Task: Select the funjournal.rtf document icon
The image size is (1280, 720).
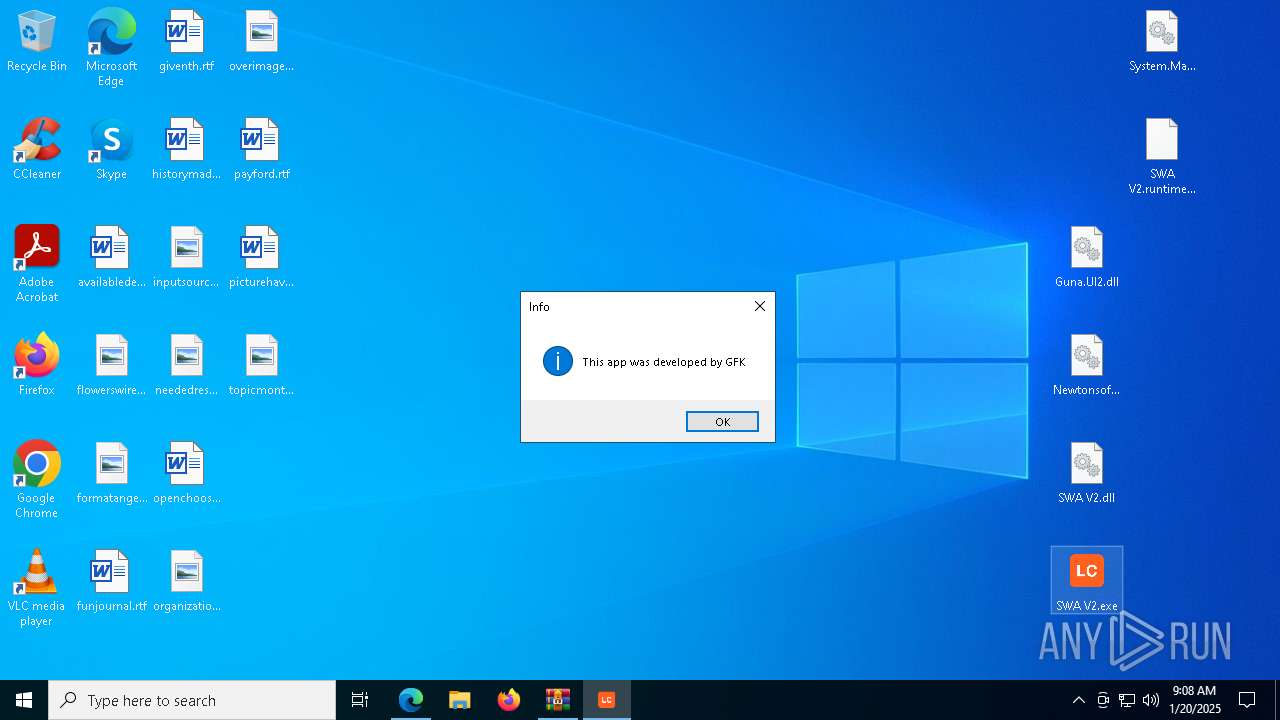Action: (111, 582)
